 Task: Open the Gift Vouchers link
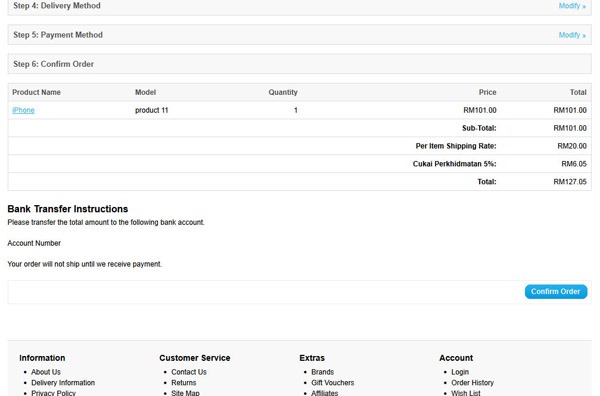[333, 383]
